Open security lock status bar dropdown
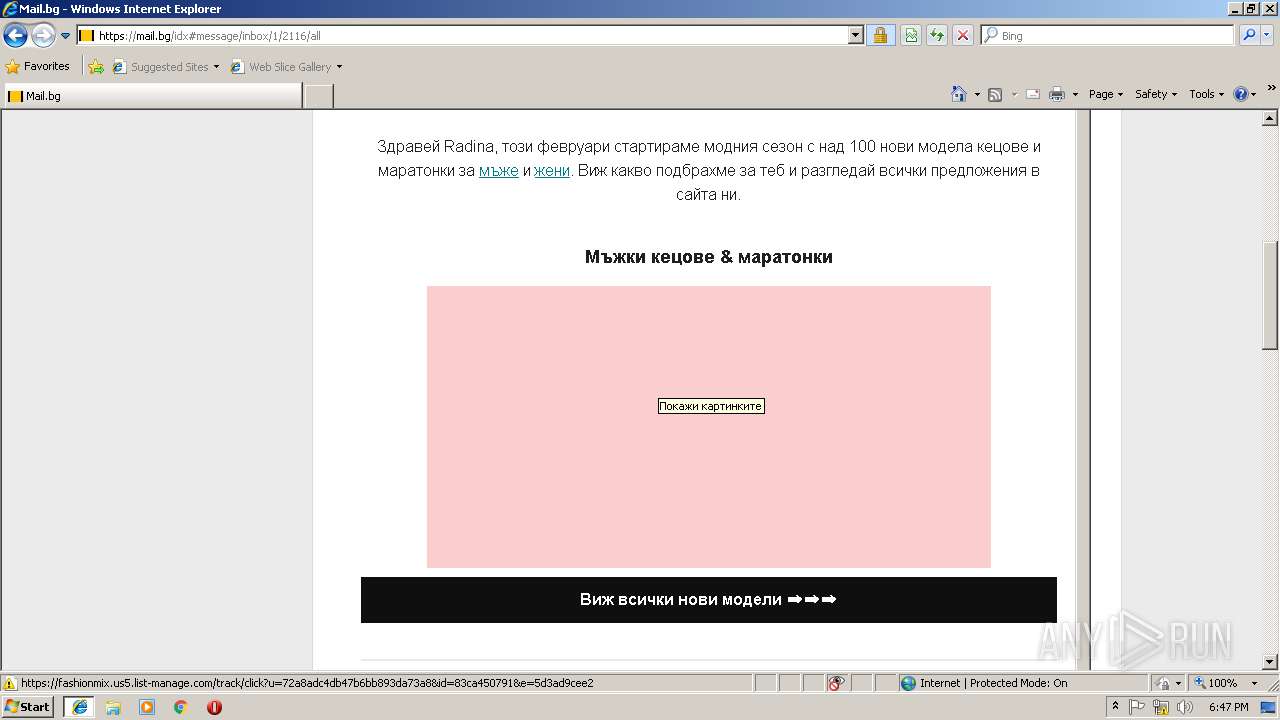The width and height of the screenshot is (1280, 720). [1168, 683]
